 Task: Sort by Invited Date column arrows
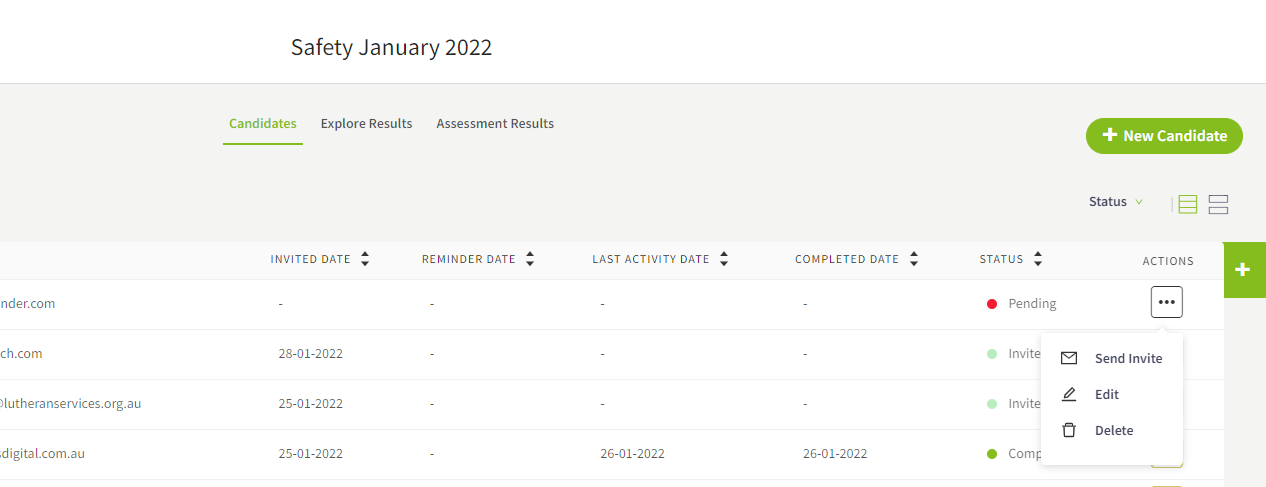point(365,259)
